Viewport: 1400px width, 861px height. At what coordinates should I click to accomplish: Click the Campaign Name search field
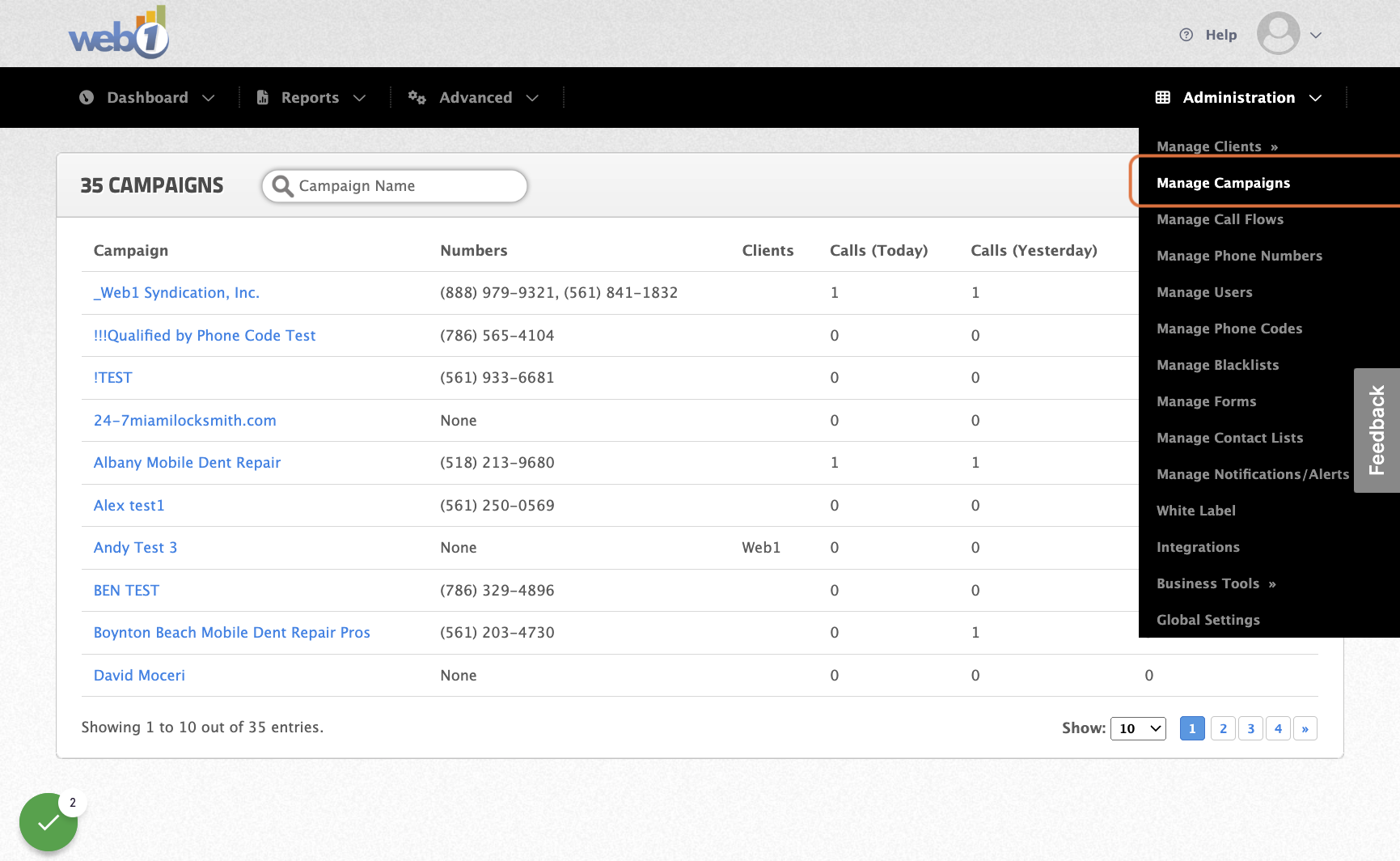[x=395, y=186]
